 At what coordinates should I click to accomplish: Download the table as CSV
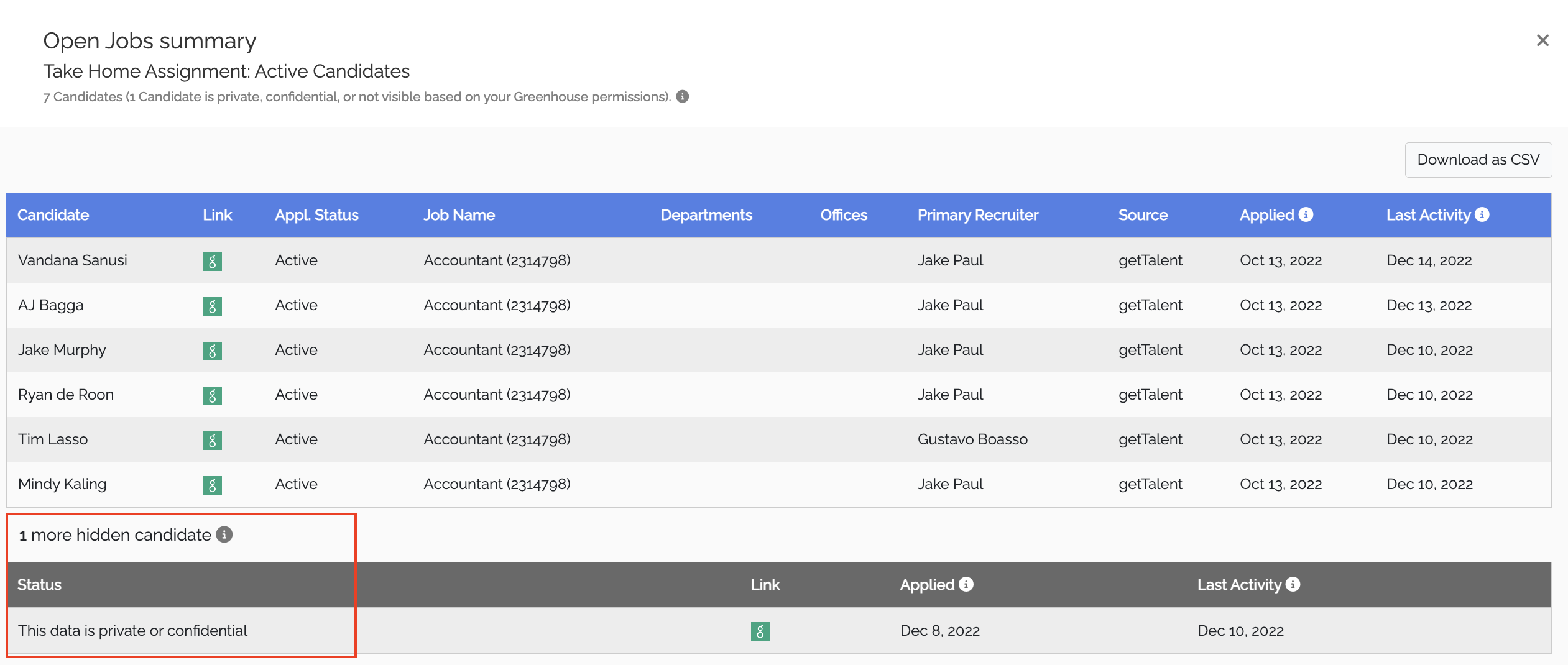pyautogui.click(x=1478, y=160)
